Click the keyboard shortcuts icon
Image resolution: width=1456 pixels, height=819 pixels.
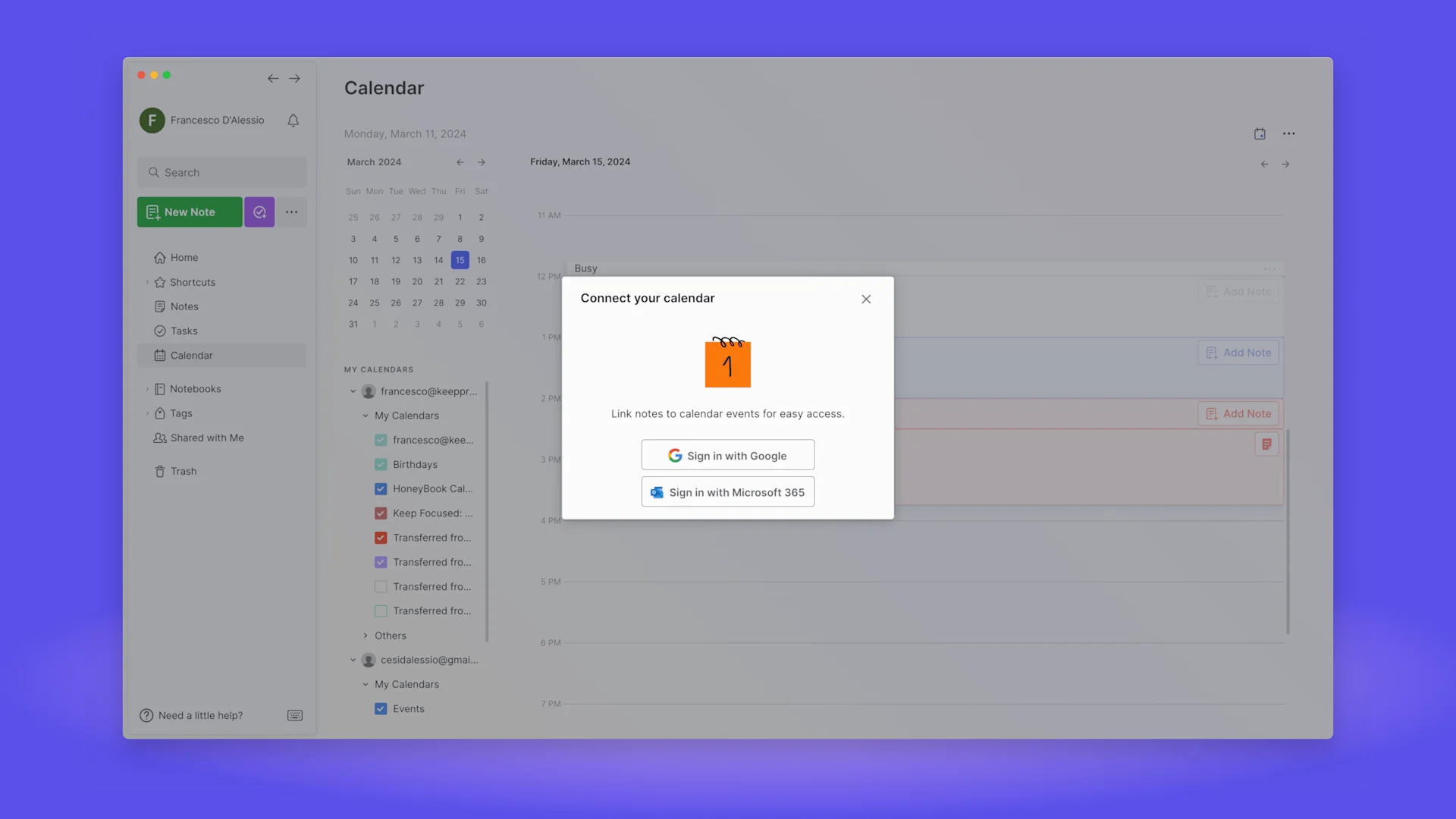click(295, 716)
